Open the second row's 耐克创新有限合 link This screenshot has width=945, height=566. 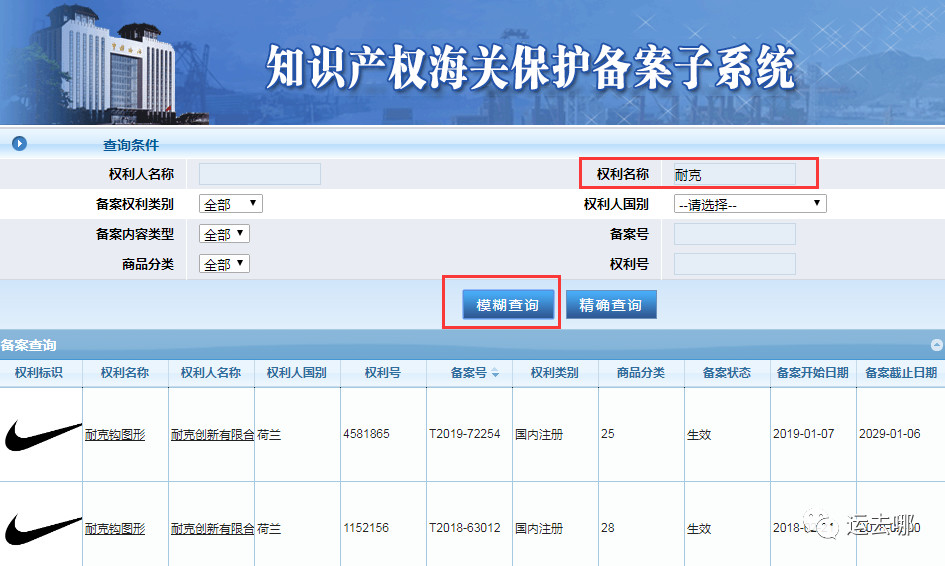point(213,529)
